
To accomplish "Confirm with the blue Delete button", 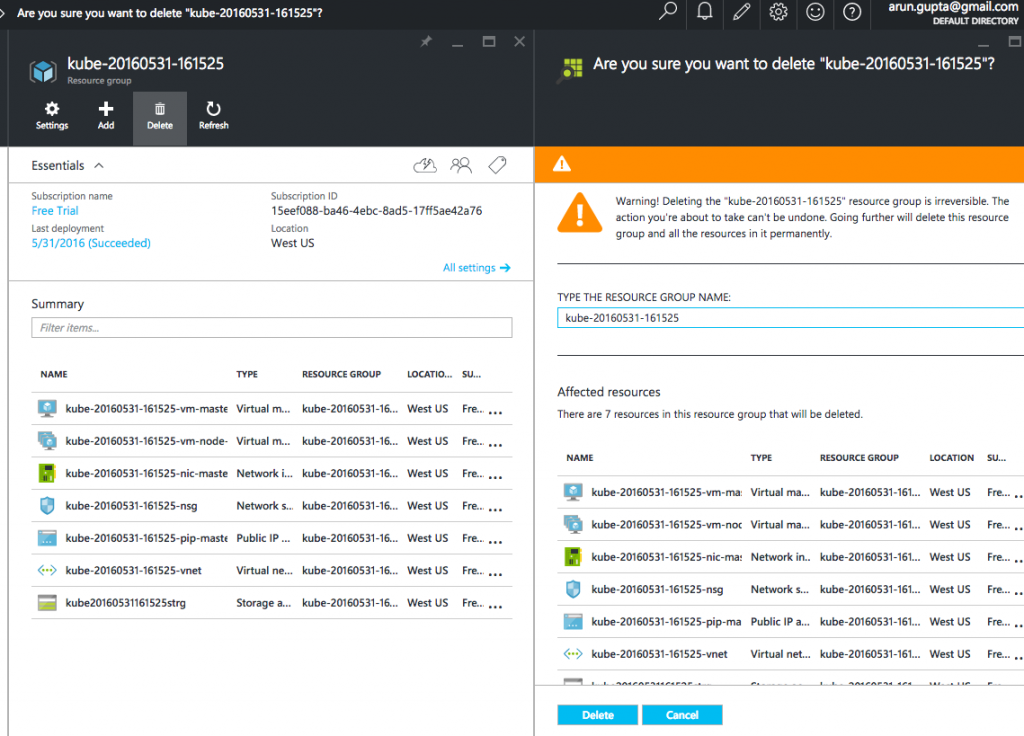I will click(x=598, y=715).
